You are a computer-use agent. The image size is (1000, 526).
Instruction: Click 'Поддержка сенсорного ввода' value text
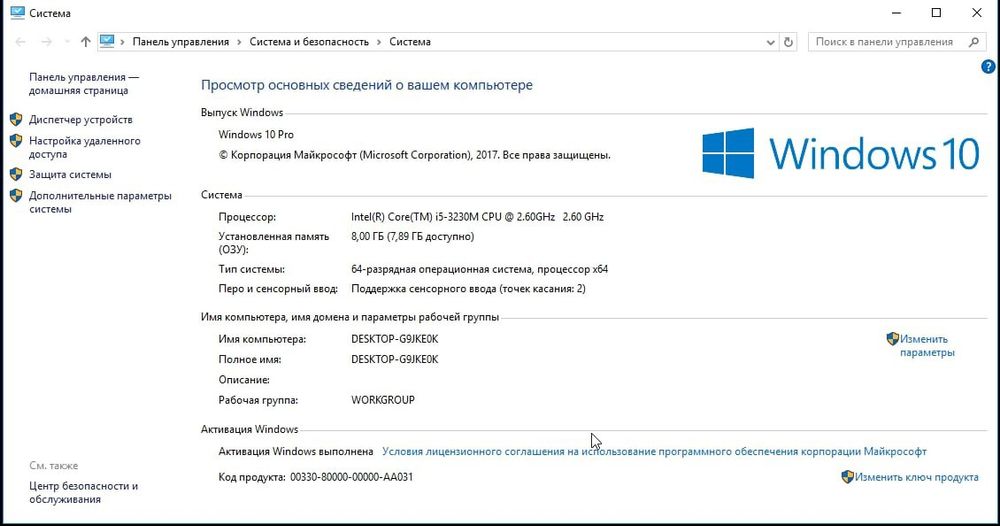point(468,289)
